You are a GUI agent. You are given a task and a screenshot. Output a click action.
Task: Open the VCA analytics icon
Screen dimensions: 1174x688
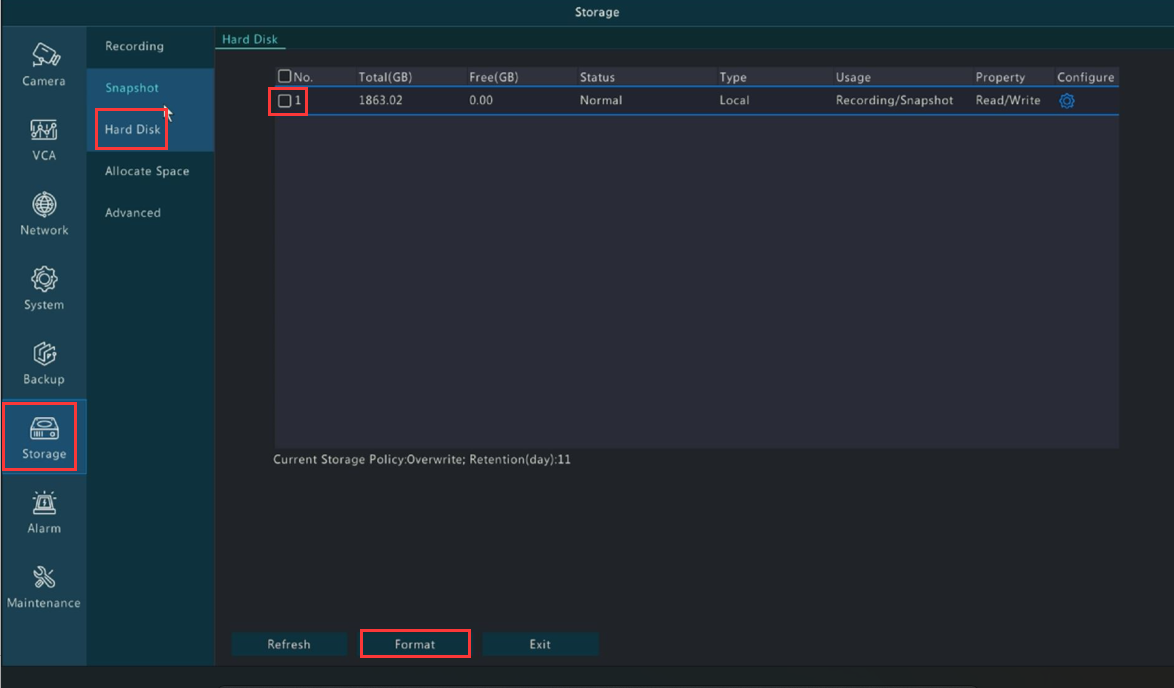(x=44, y=130)
